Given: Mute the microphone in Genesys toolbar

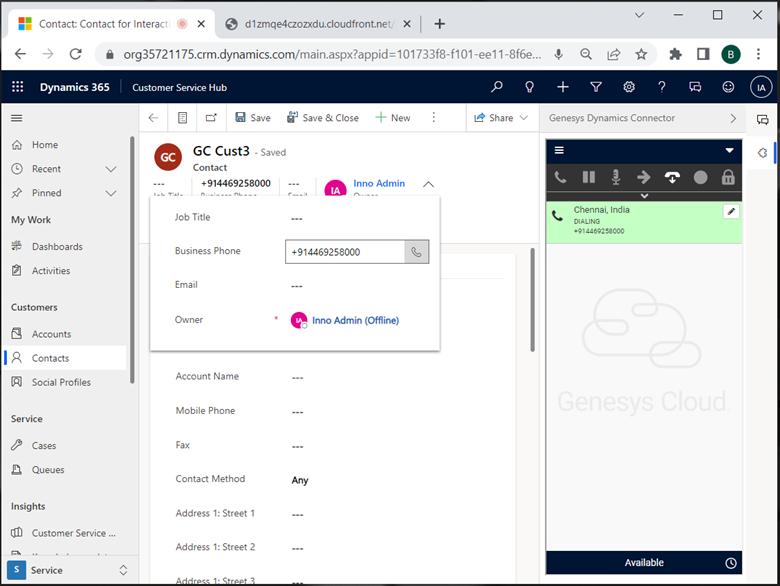Looking at the screenshot, I should 616,177.
